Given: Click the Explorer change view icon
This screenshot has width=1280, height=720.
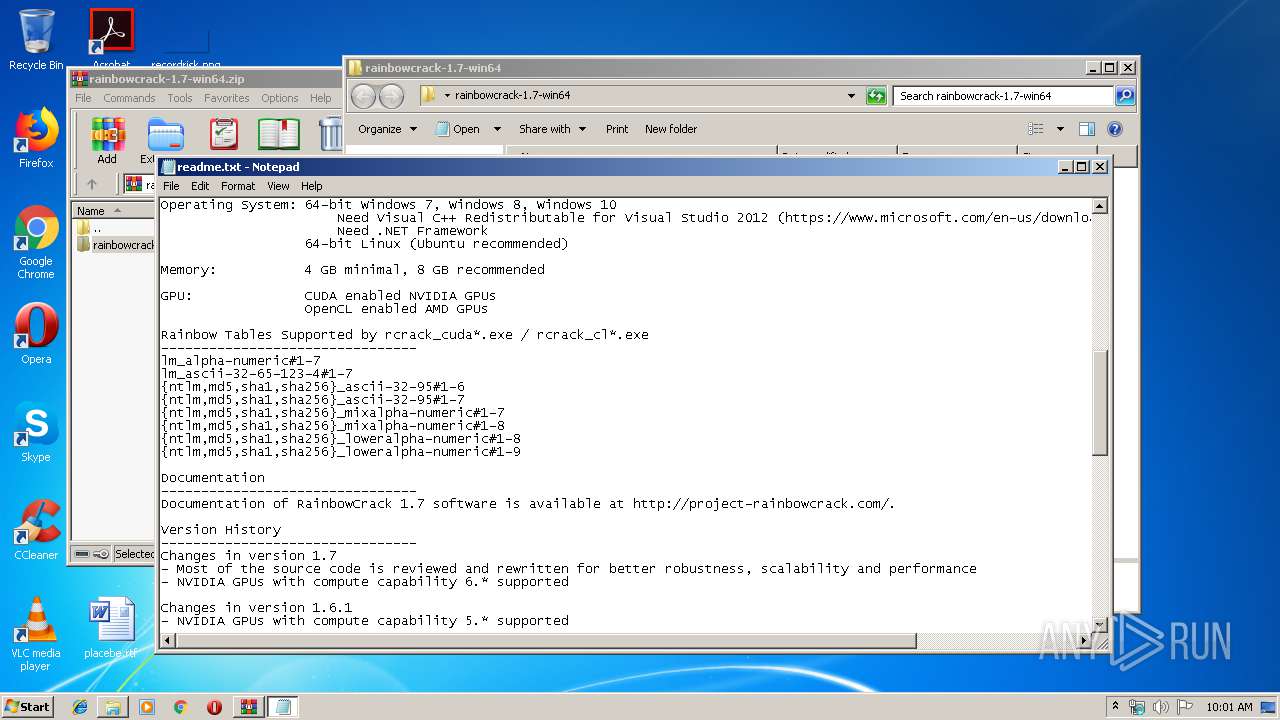Looking at the screenshot, I should coord(1036,129).
